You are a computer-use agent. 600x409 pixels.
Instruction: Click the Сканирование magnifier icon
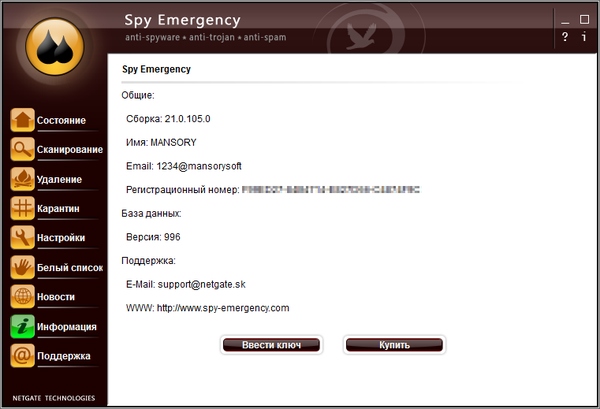22,150
